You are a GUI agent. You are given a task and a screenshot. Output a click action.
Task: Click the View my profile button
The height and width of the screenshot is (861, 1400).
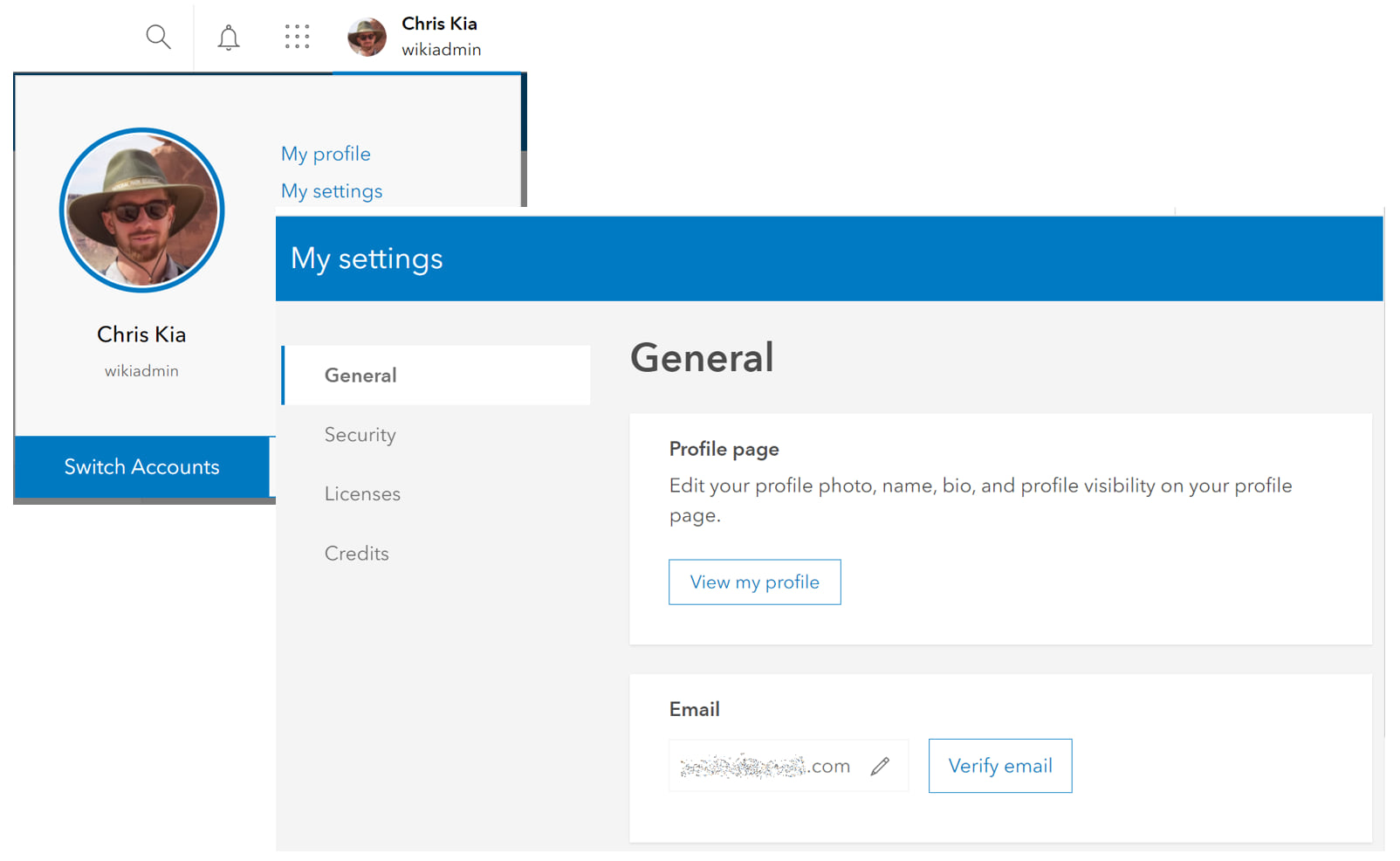[x=754, y=582]
